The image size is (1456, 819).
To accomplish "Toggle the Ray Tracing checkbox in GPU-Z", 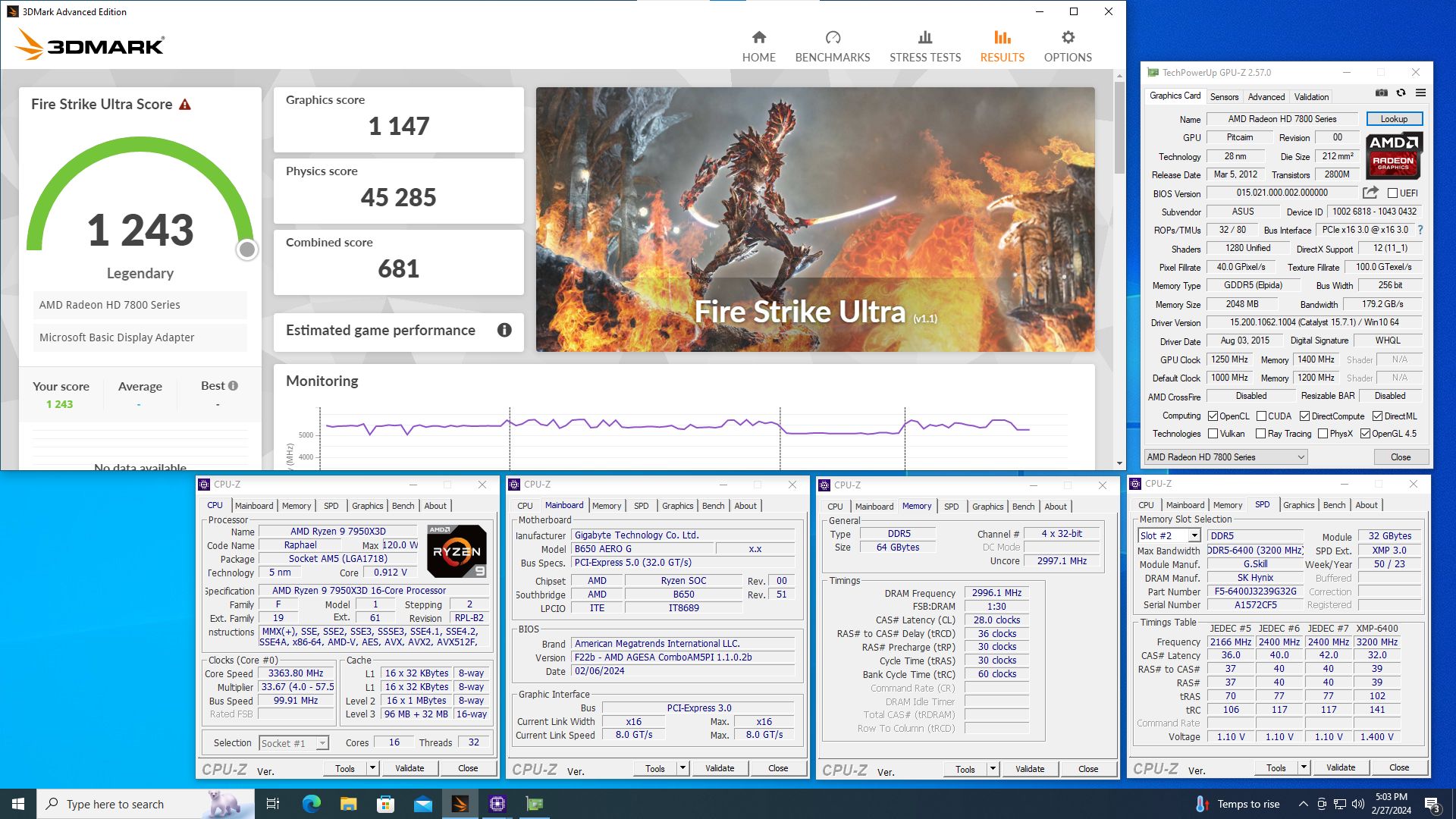I will [1260, 434].
